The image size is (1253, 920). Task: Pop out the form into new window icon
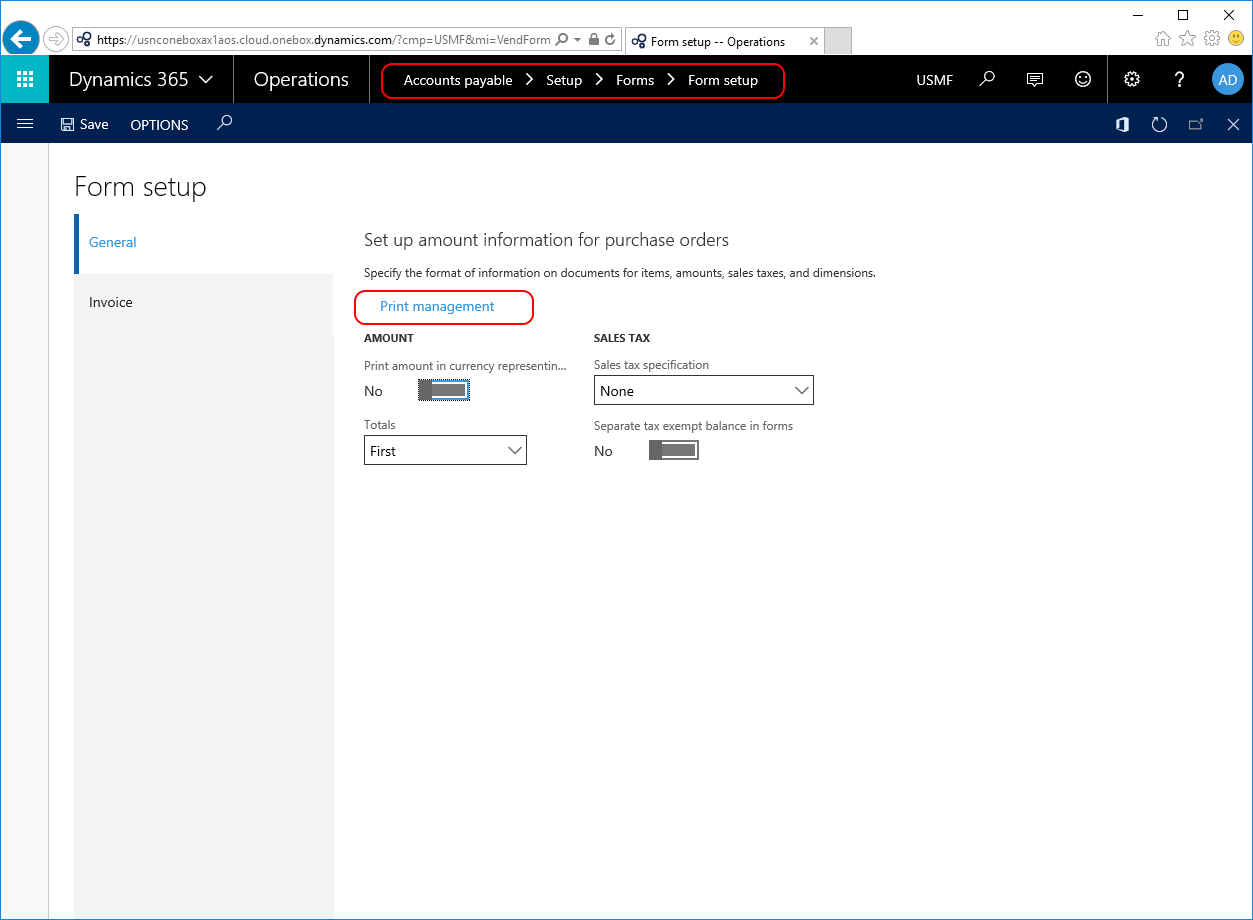(x=1196, y=124)
